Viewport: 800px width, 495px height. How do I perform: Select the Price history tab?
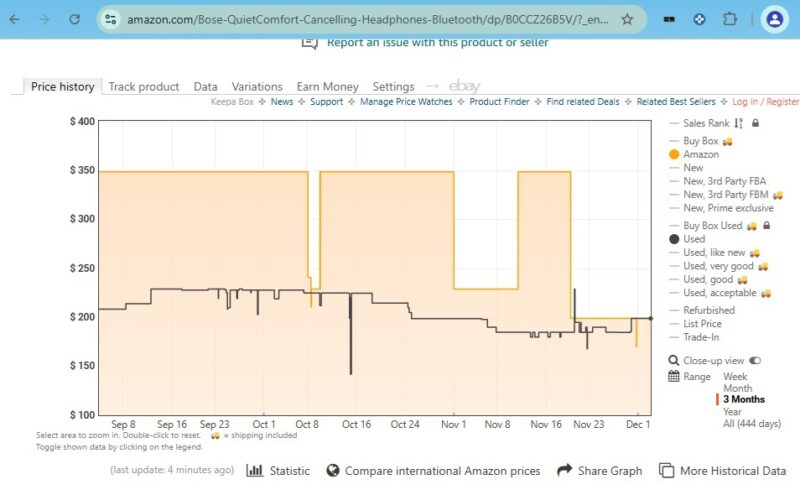[x=63, y=87]
